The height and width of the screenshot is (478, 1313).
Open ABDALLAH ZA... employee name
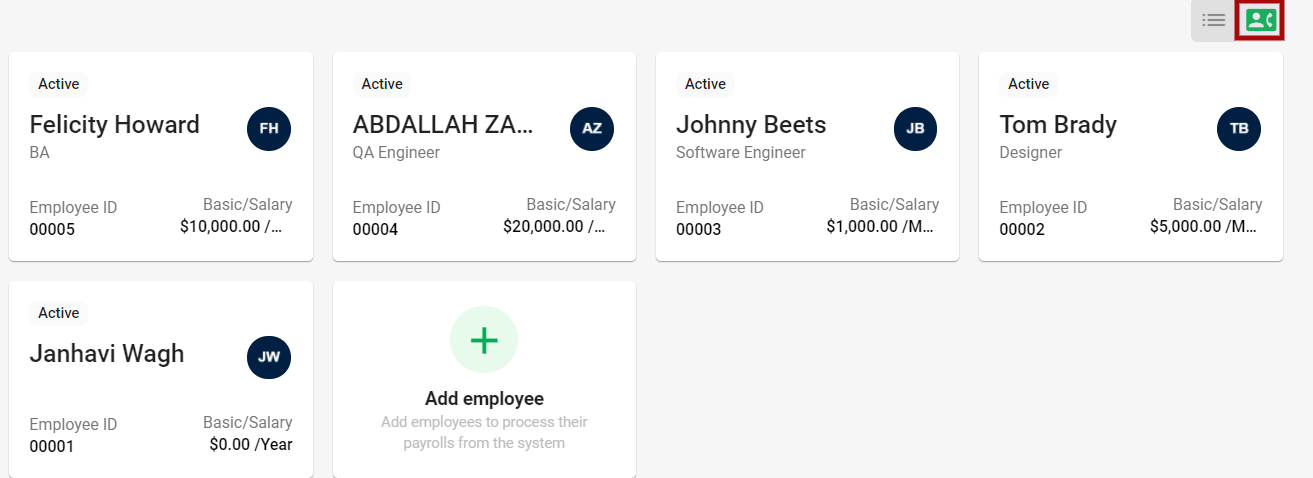[444, 125]
